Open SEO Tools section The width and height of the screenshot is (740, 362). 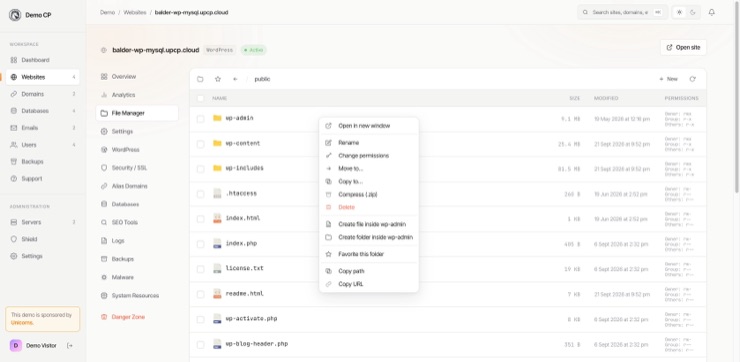(x=137, y=222)
